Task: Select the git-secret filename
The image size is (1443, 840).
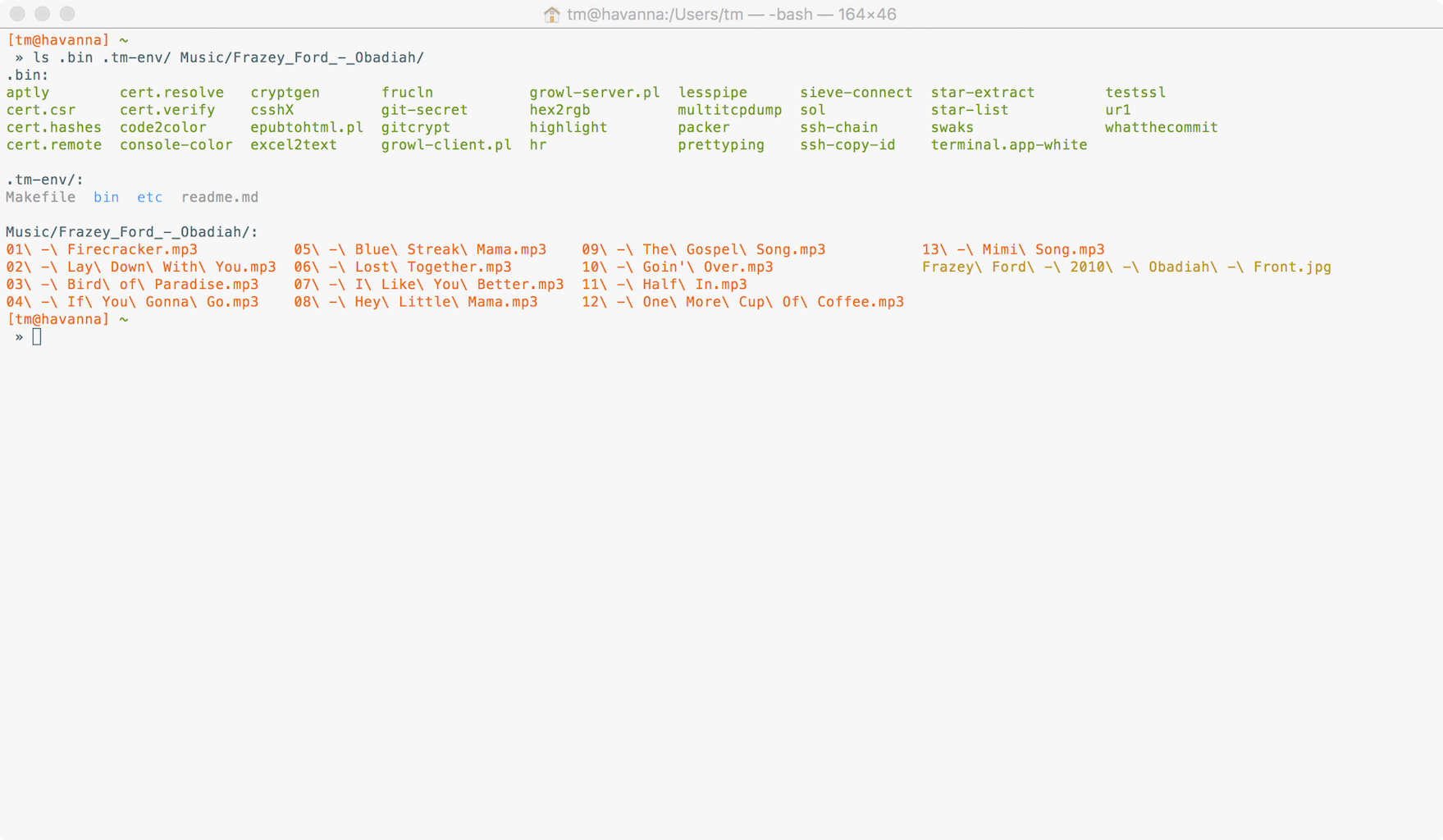Action: pos(424,109)
